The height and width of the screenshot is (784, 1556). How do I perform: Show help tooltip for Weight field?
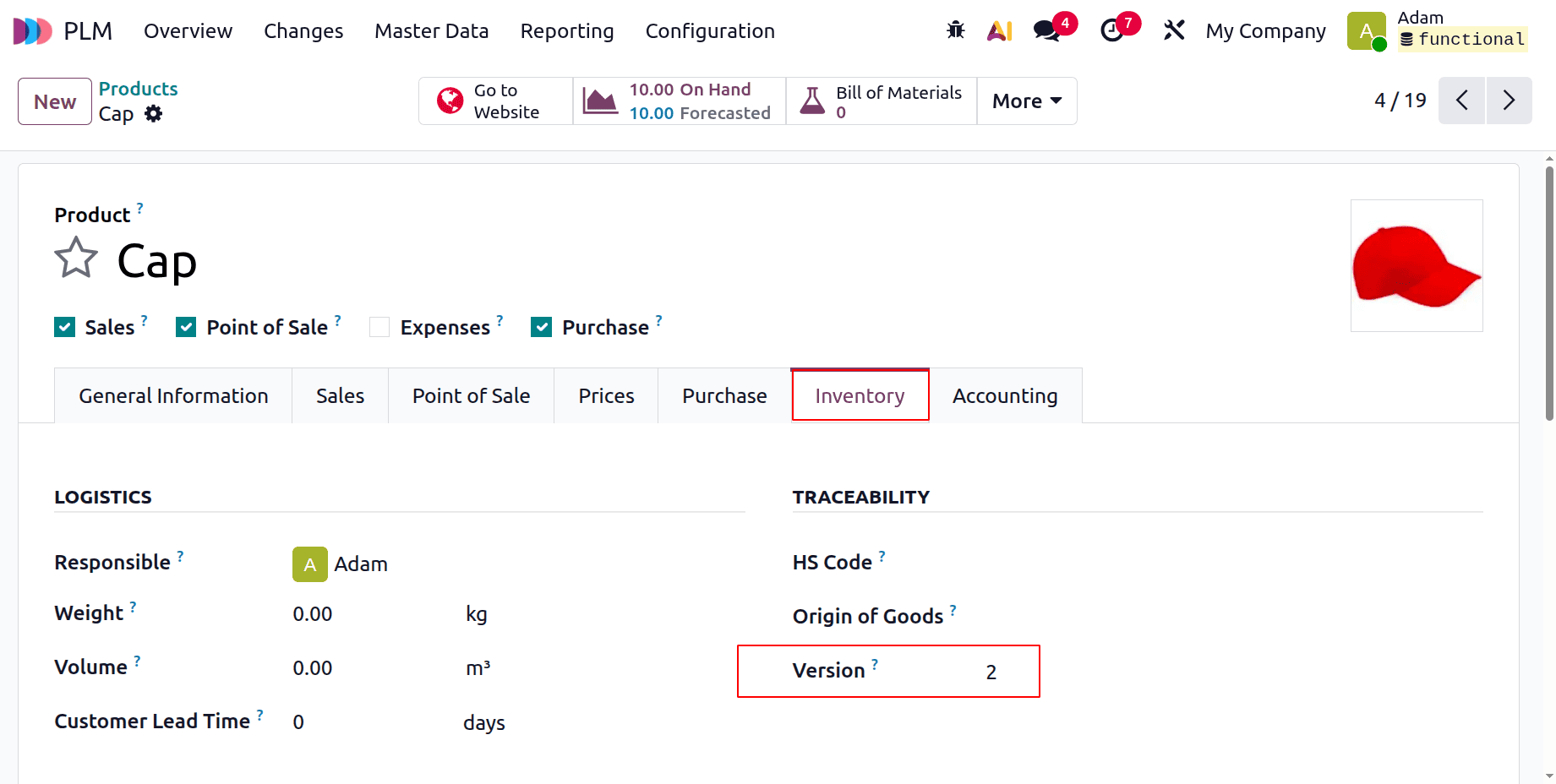133,607
